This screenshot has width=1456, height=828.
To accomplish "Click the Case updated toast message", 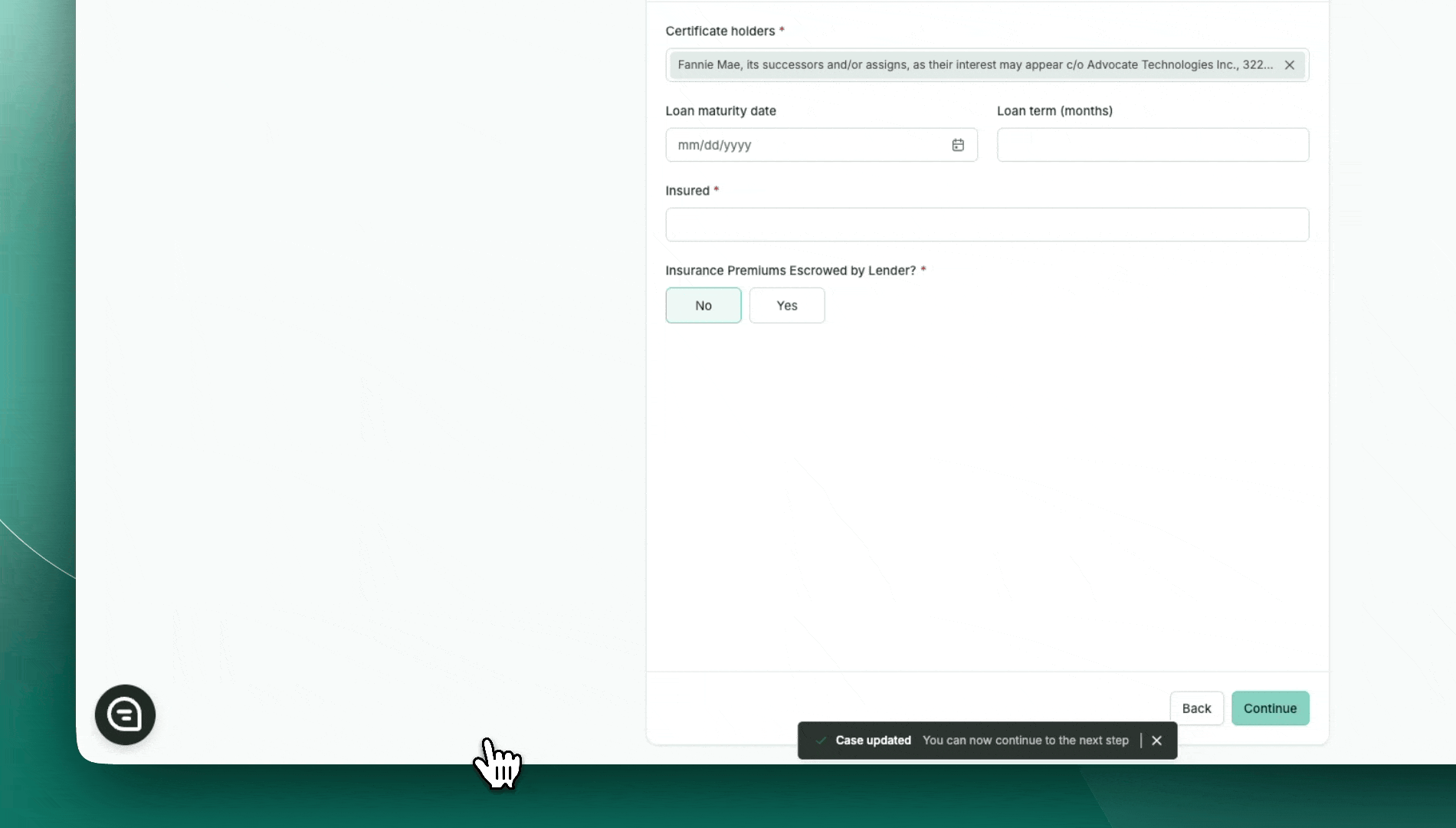I will (873, 741).
